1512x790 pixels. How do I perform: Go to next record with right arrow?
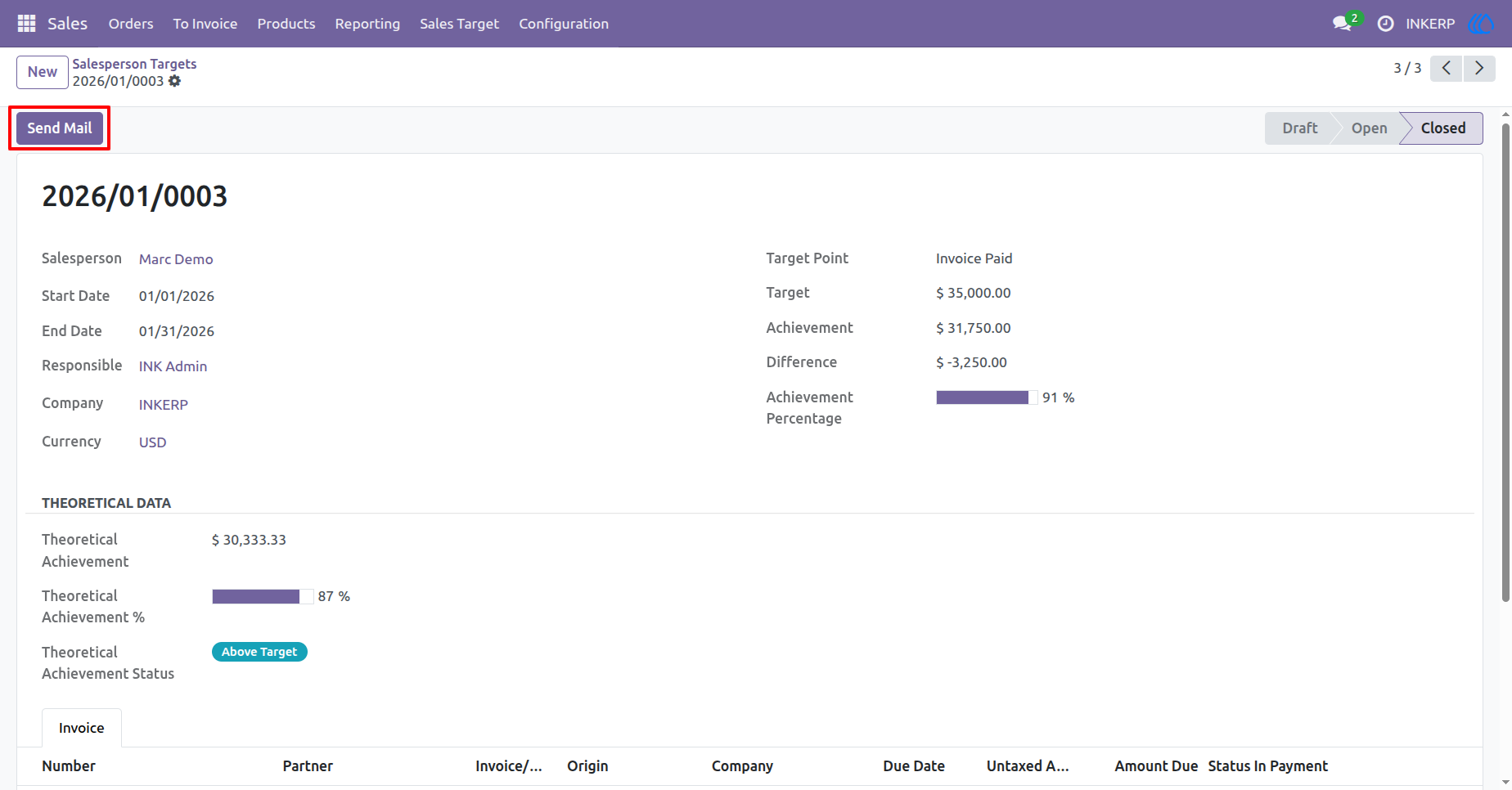click(x=1479, y=68)
